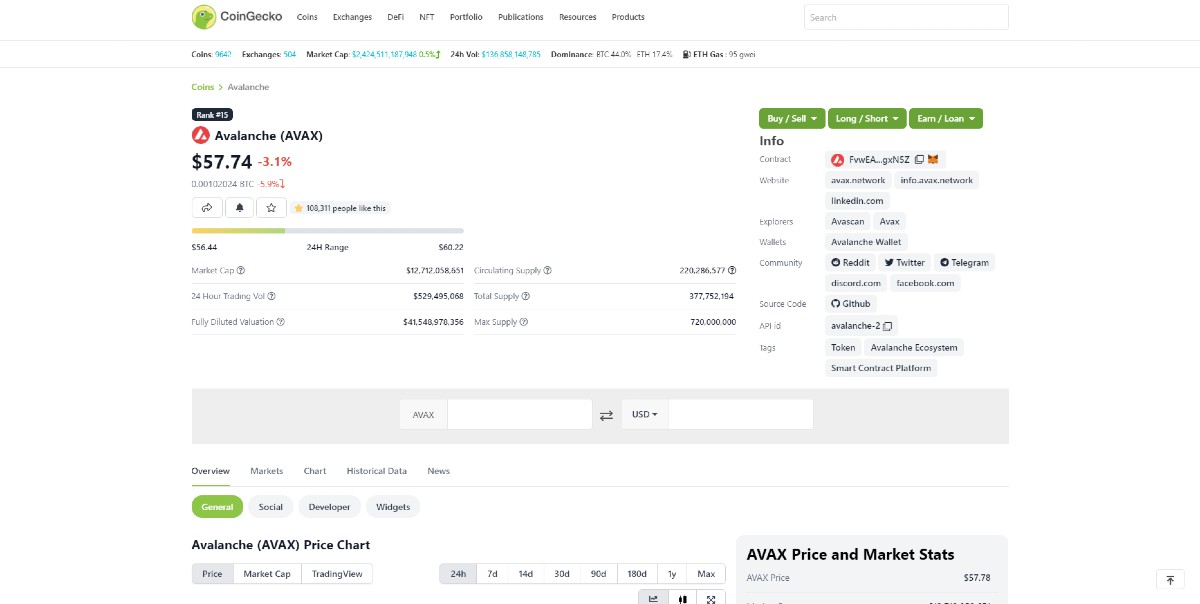Focus the top Search field
The image size is (1200, 604).
tap(906, 17)
